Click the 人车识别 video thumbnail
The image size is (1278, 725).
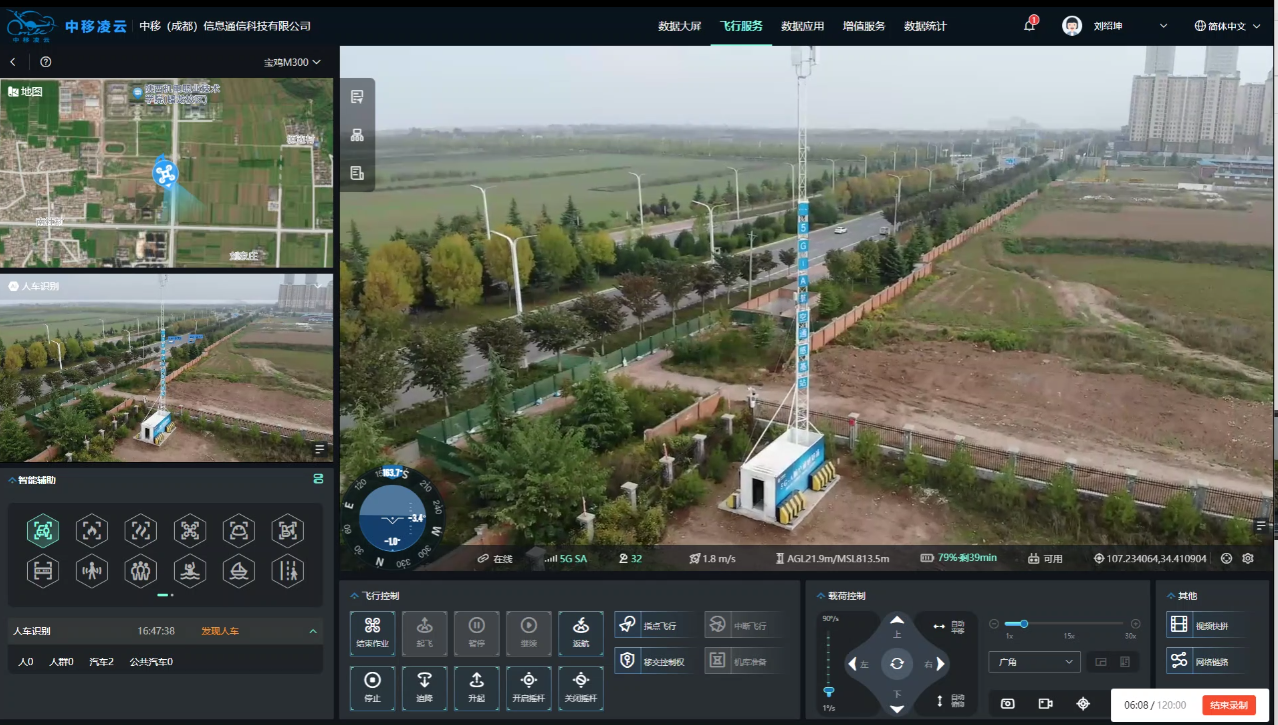pos(167,367)
